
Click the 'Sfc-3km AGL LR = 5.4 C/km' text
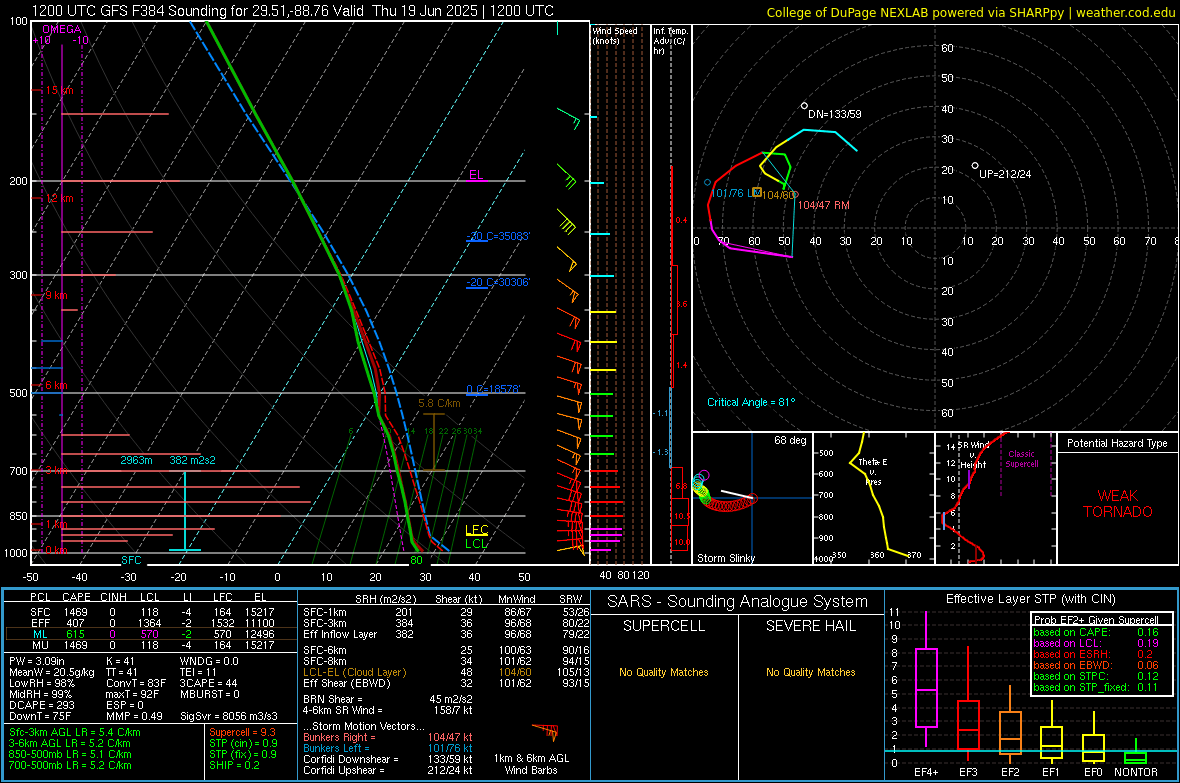(x=75, y=733)
